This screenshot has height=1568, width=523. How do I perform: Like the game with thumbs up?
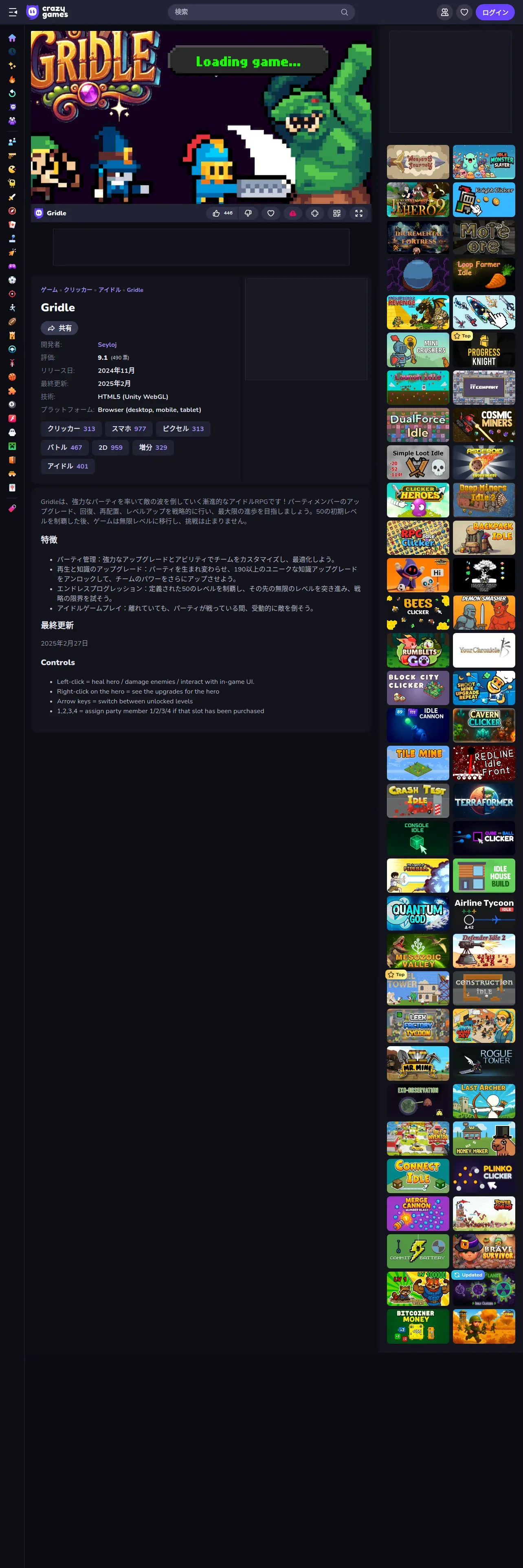222,213
